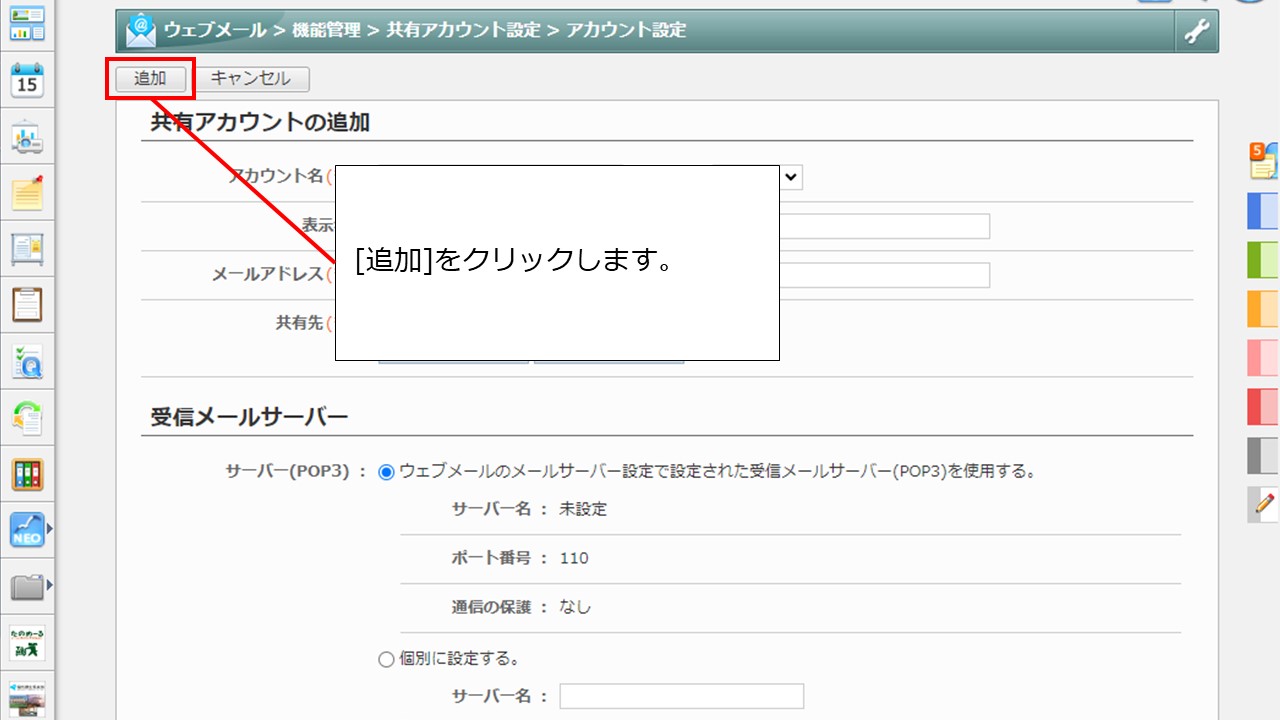Open the アカウント名 dropdown list
This screenshot has width=1280, height=720.
[x=790, y=177]
